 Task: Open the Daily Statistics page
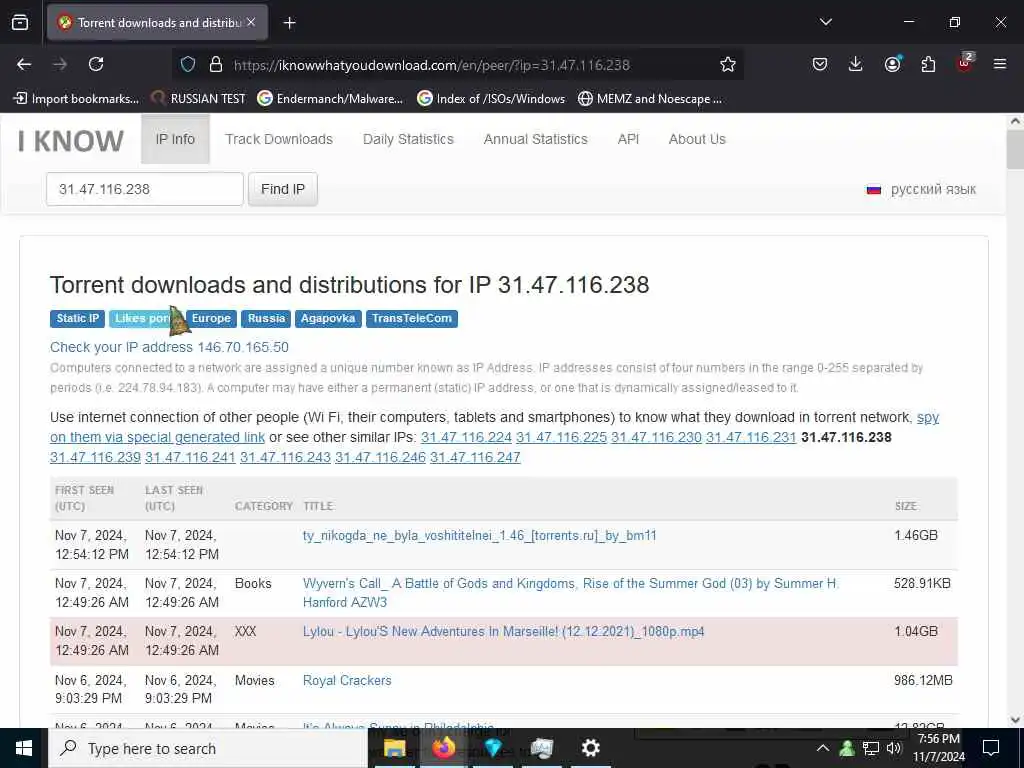(x=408, y=139)
